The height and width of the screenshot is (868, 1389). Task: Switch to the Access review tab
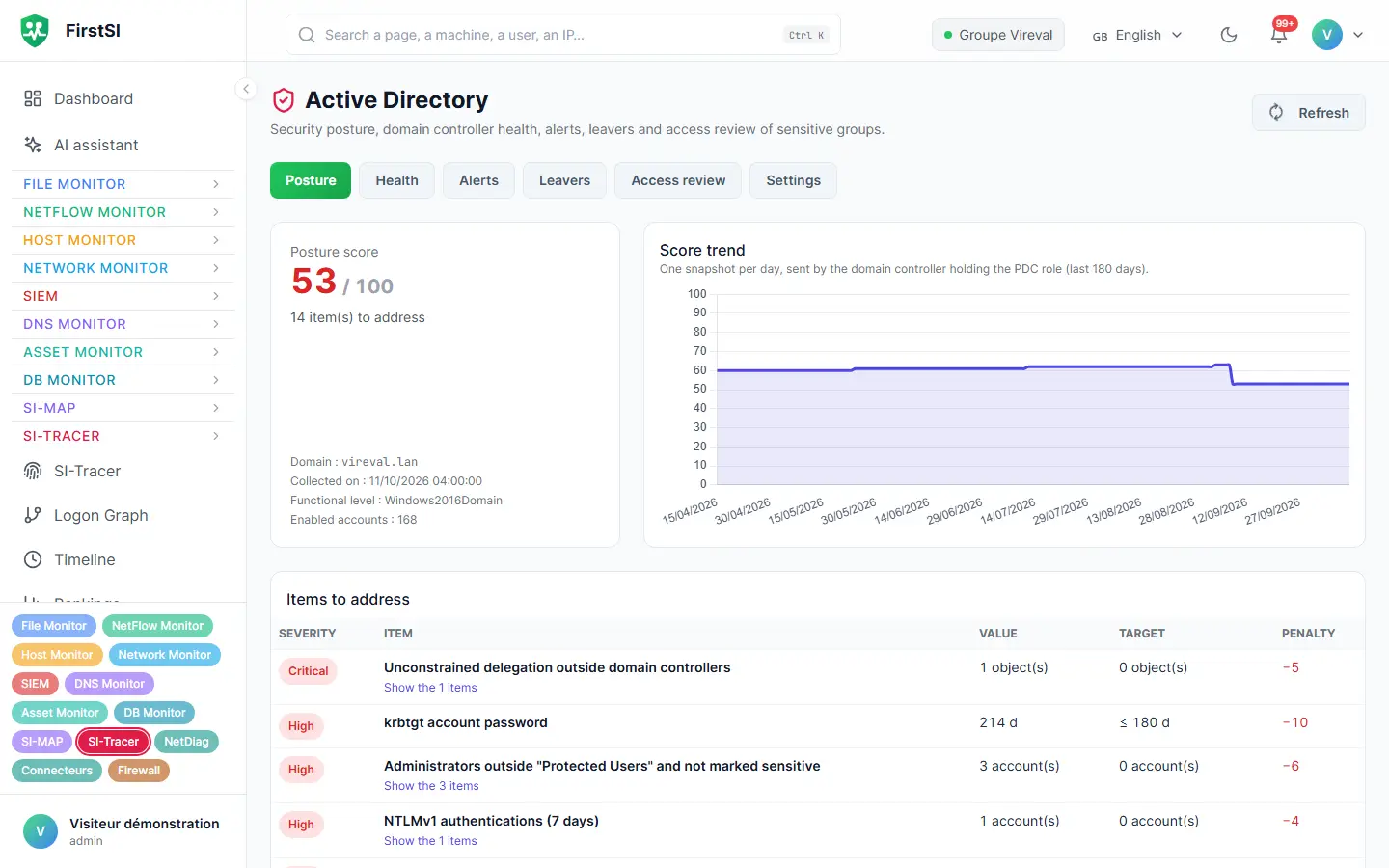point(678,180)
